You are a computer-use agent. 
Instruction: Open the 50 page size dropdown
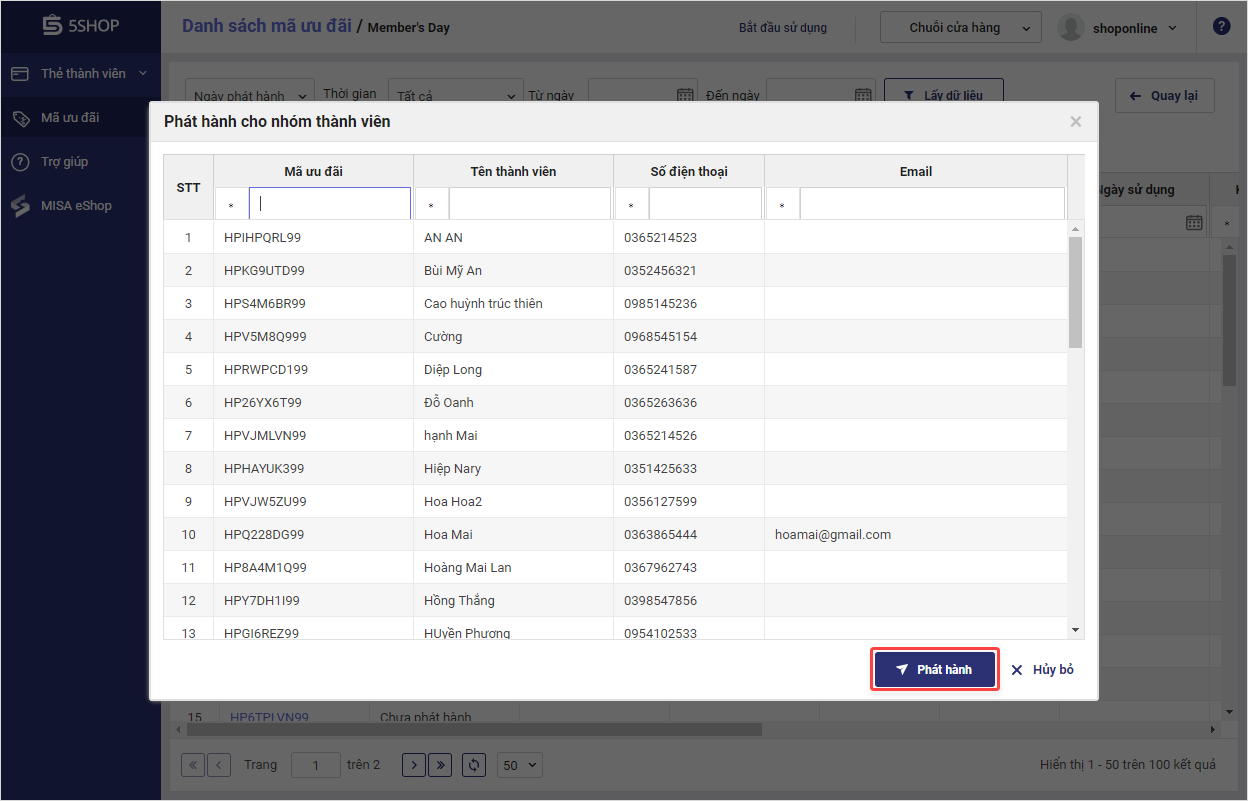tap(520, 765)
